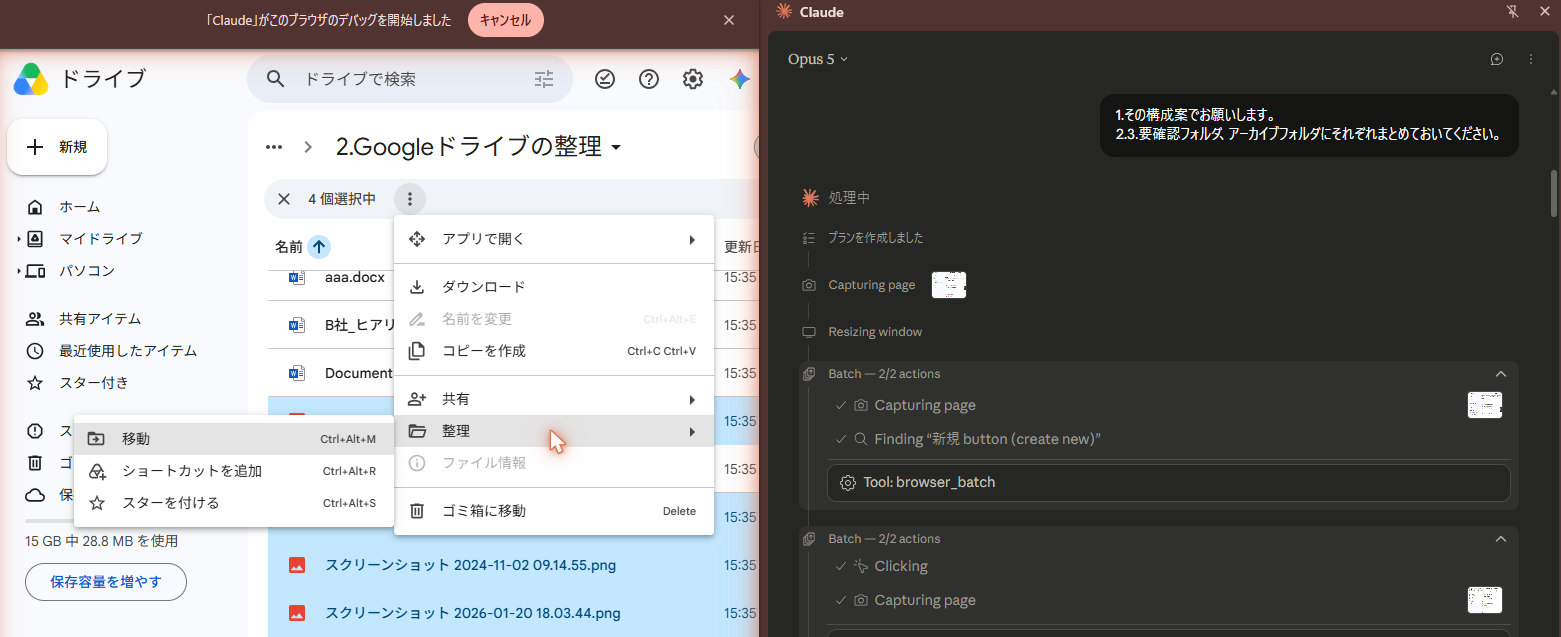
Task: Click the Clicking step in second batch
Action: (901, 566)
